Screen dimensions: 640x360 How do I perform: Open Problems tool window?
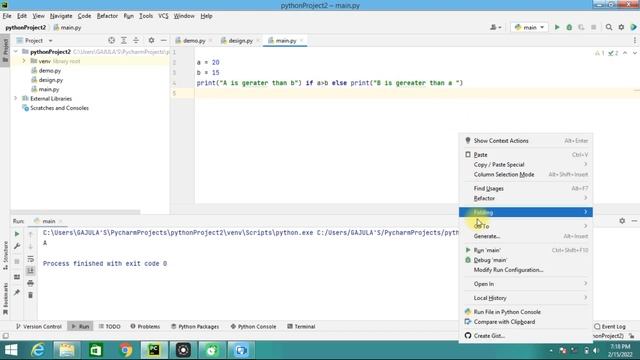[145, 327]
